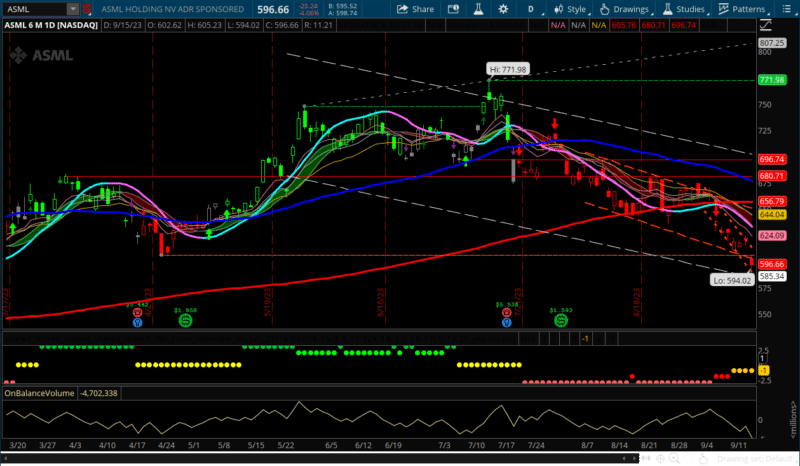The height and width of the screenshot is (466, 800).
Task: Click the ASML 6 M 1D [NASDAQ] chart label
Action: click(x=51, y=25)
